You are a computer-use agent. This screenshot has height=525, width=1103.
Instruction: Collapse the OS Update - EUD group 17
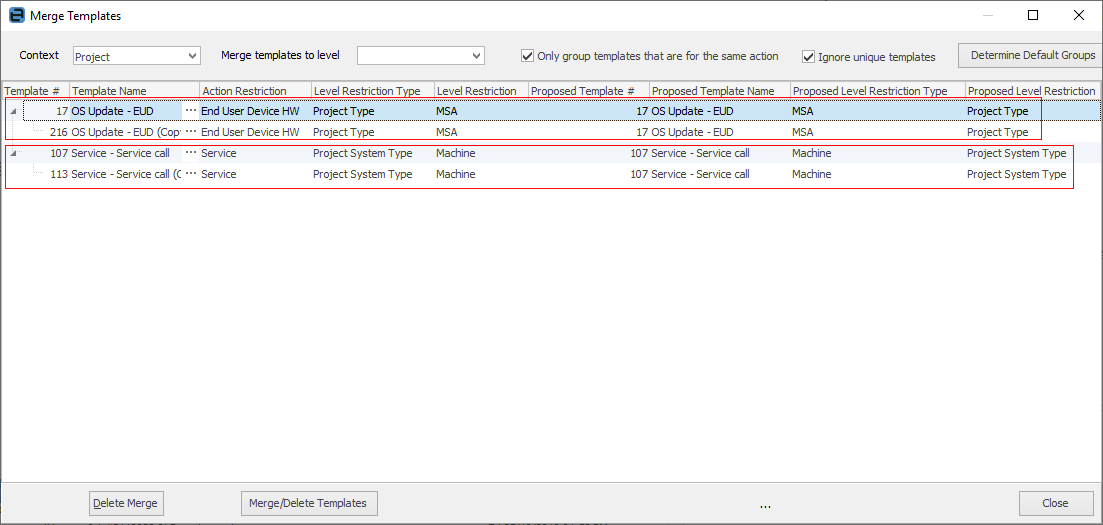point(13,112)
